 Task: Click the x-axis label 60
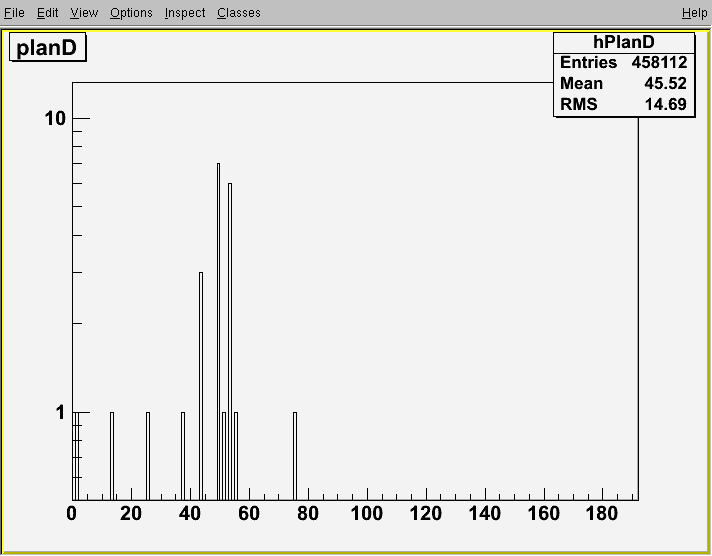(x=249, y=514)
